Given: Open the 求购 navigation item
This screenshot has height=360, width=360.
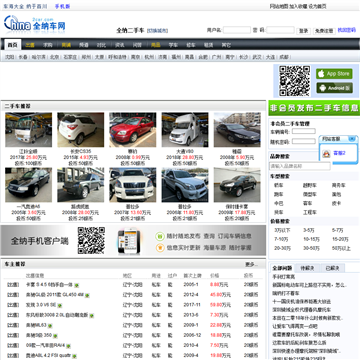Looking at the screenshot, I should tap(48, 45).
